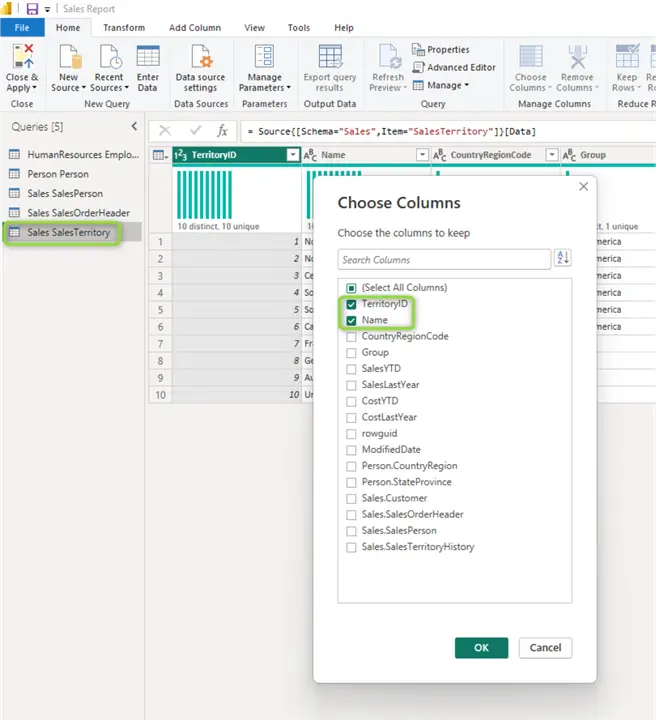The height and width of the screenshot is (720, 656).
Task: Click the table corner menu icon
Action: pyautogui.click(x=160, y=156)
